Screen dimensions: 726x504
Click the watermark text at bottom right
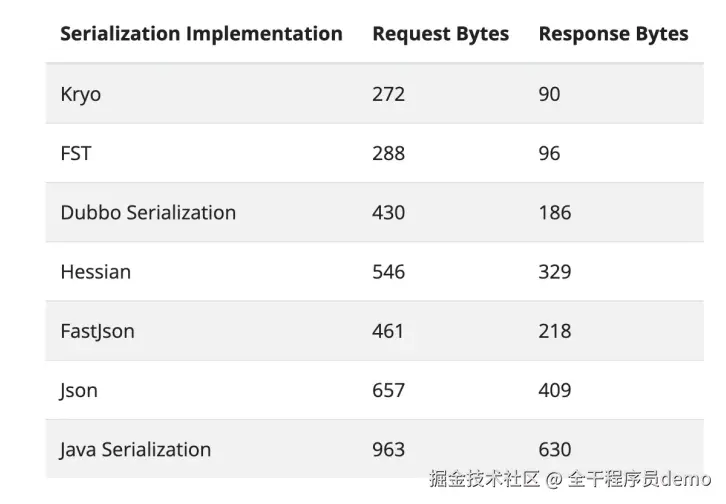pyautogui.click(x=570, y=479)
